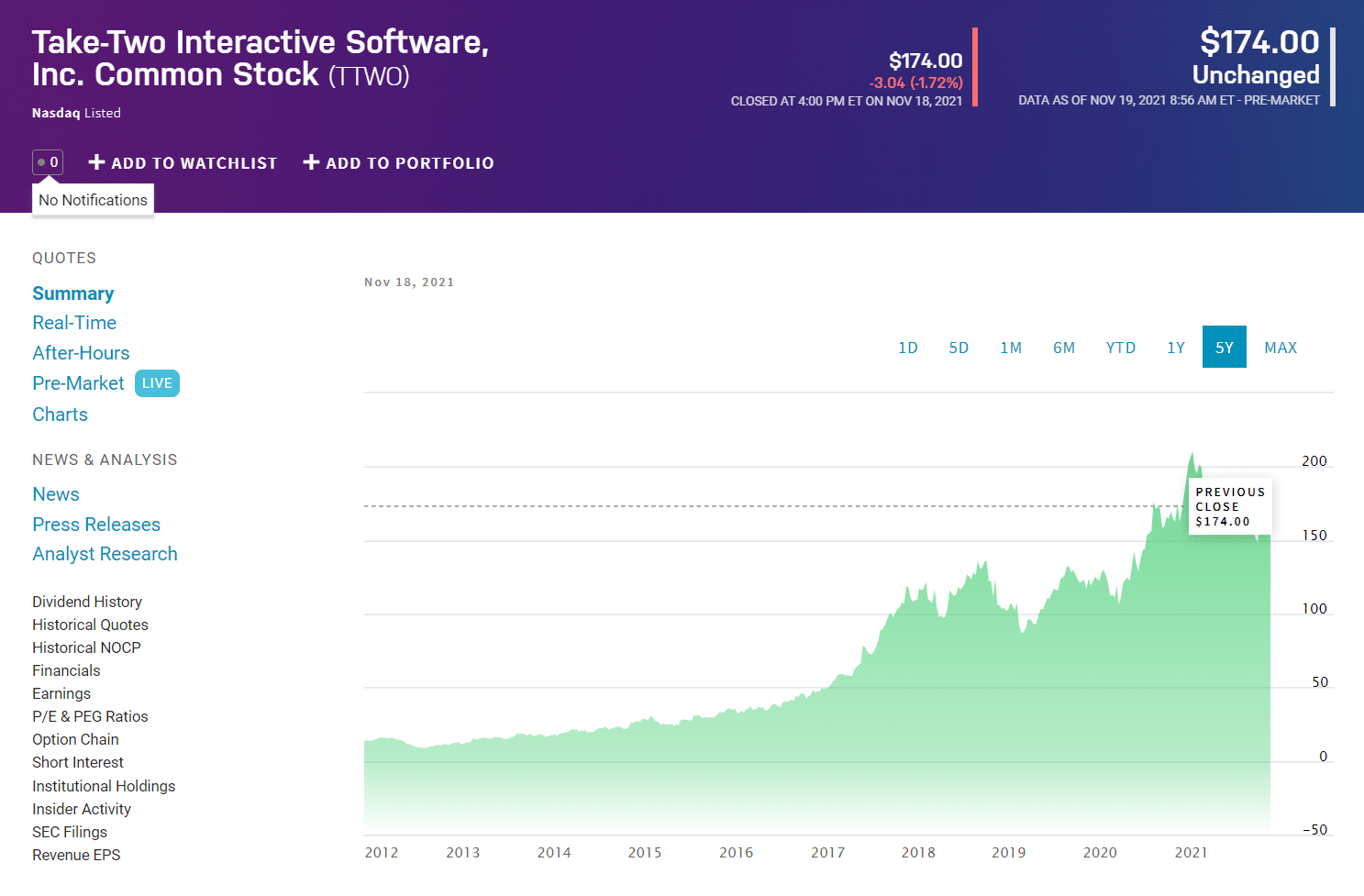Show the MAX chart range
The height and width of the screenshot is (896, 1364).
pyautogui.click(x=1281, y=348)
